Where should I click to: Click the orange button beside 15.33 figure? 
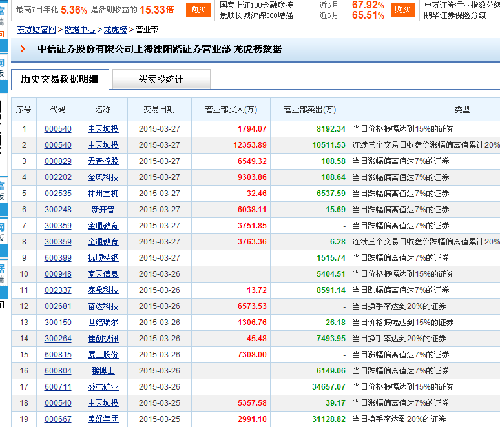pyautogui.click(x=198, y=10)
